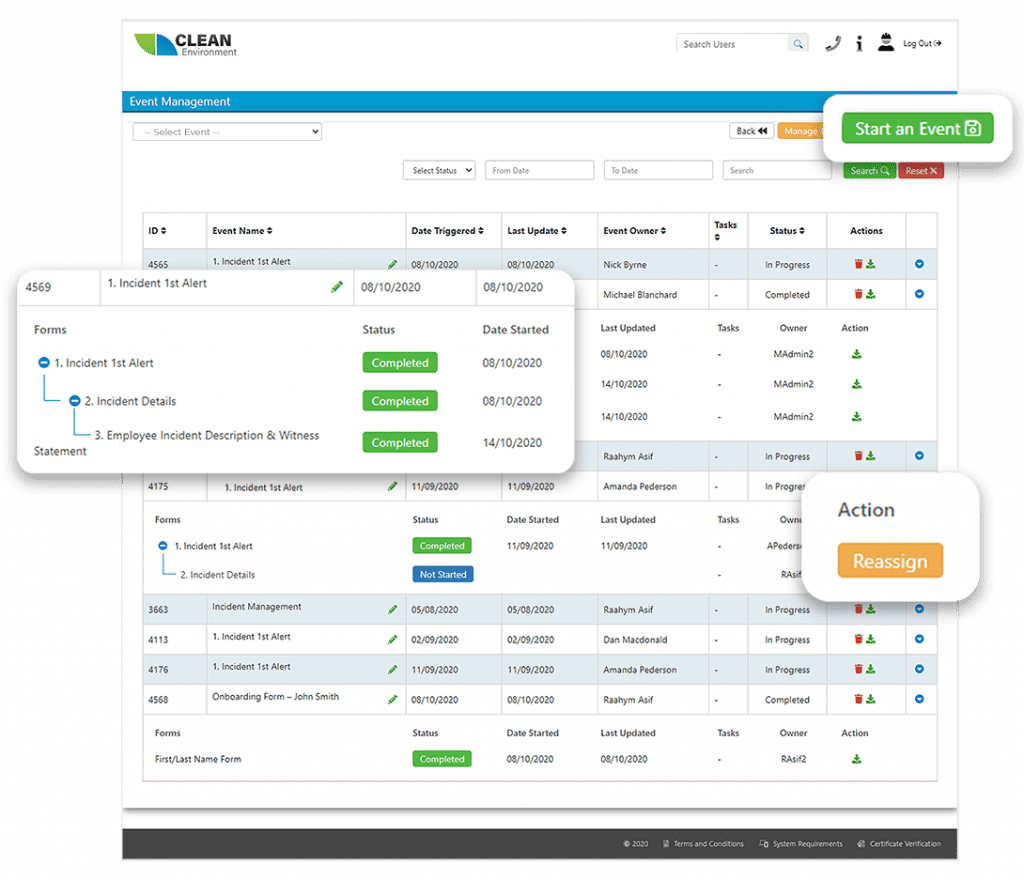Click the Back button
Image resolution: width=1024 pixels, height=880 pixels.
(751, 131)
